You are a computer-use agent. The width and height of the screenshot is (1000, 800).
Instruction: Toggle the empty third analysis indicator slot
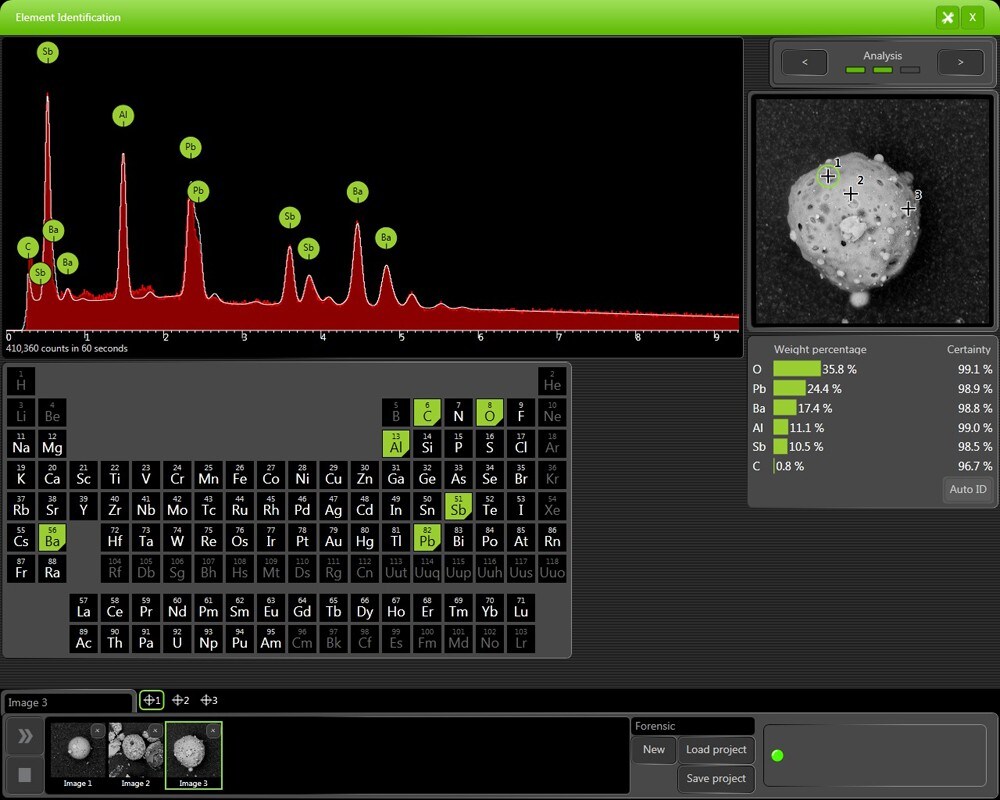click(x=908, y=71)
